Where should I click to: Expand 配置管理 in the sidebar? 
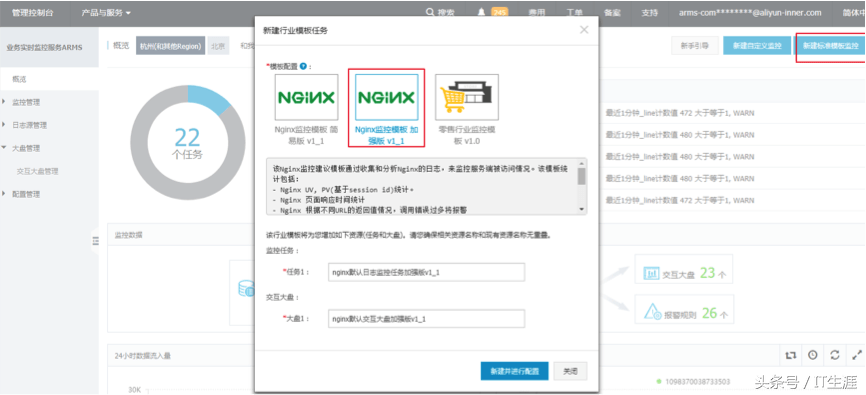pyautogui.click(x=25, y=194)
